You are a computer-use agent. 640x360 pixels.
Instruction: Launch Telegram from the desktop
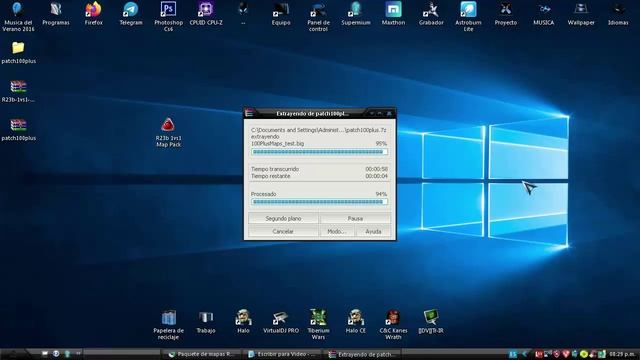point(131,13)
